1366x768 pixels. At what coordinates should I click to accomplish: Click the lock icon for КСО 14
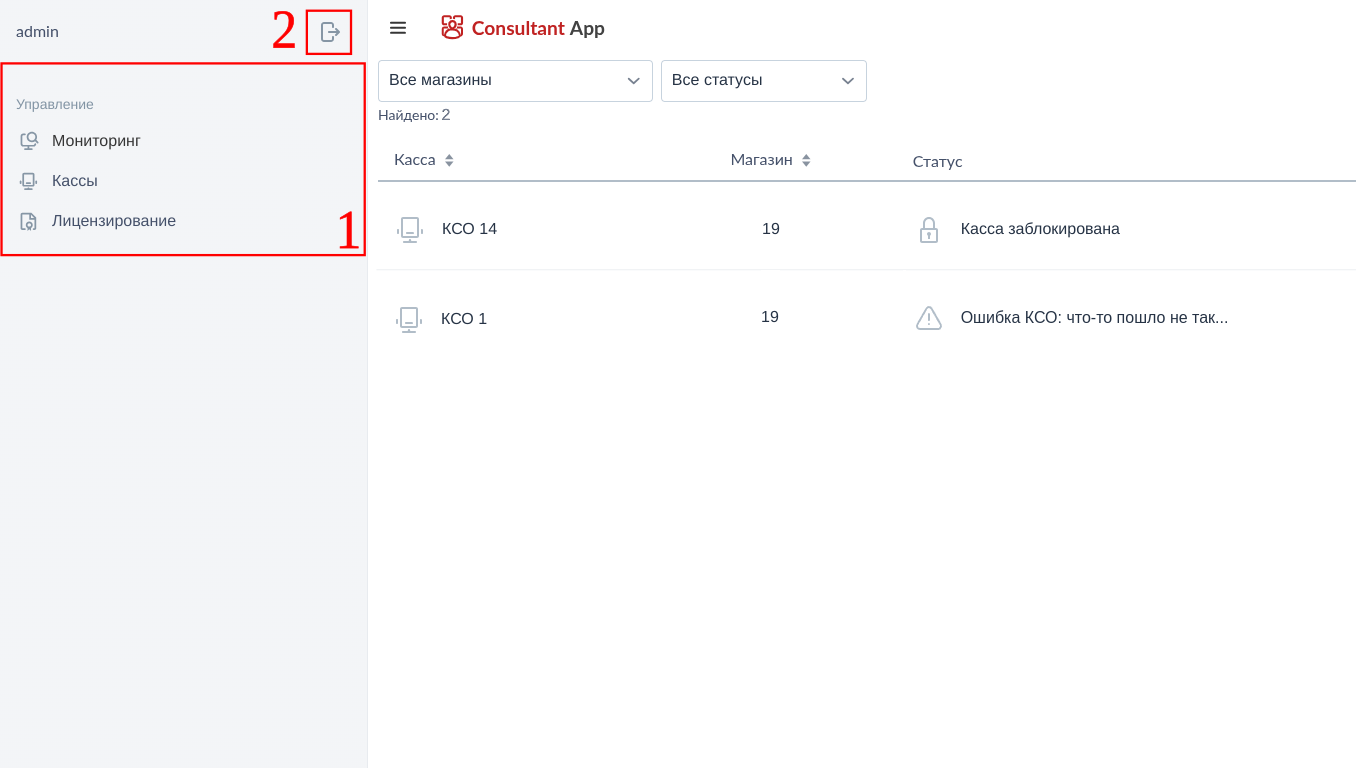pyautogui.click(x=928, y=230)
